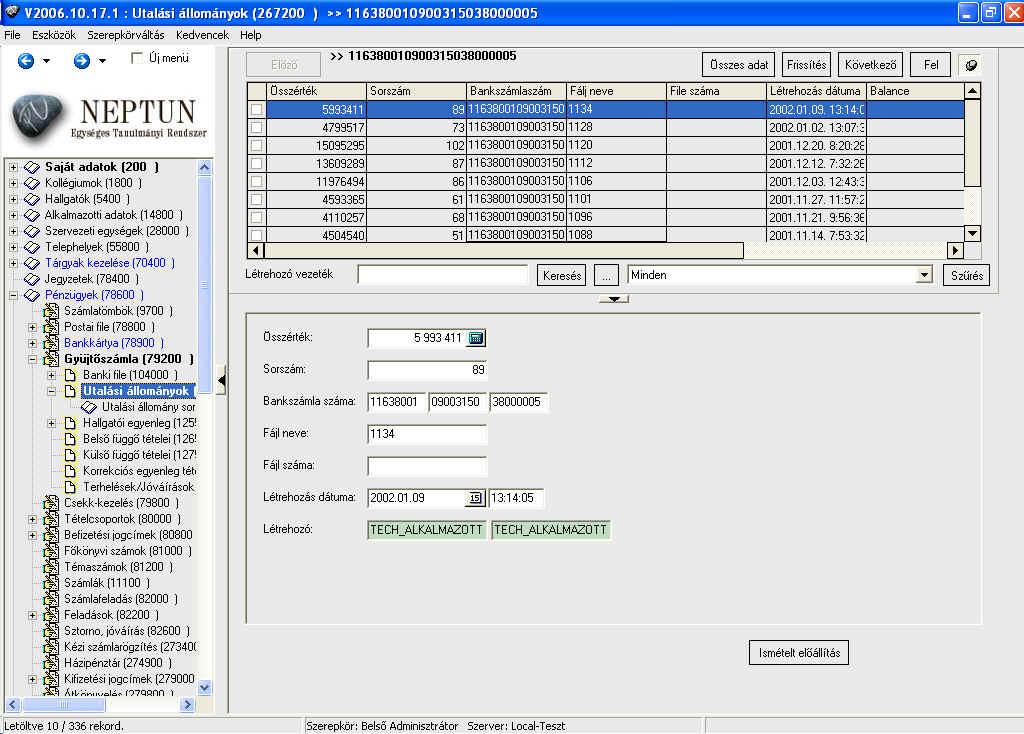Click the Ismételt előállítás button
This screenshot has height=734, width=1024.
pyautogui.click(x=799, y=652)
